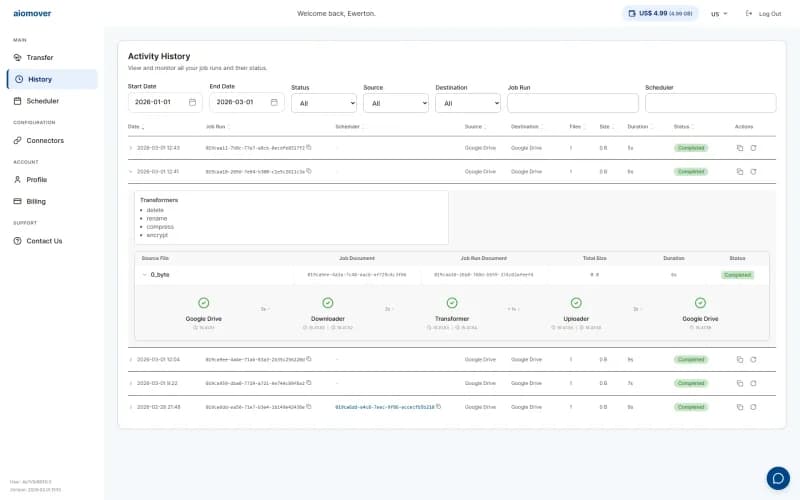
Task: Click duplicate action icon for 12:41 row
Action: click(x=740, y=171)
